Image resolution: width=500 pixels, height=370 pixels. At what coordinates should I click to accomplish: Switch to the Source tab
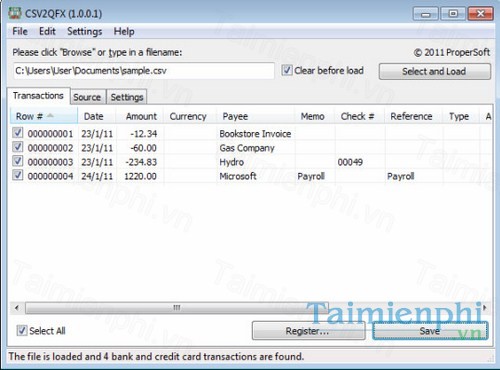click(87, 97)
